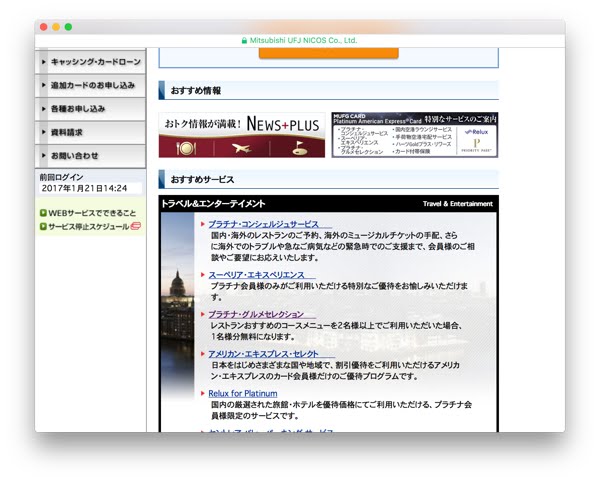Image resolution: width=600 pixels, height=482 pixels.
Task: Open the 資料請求 sidebar item
Action: click(x=90, y=132)
